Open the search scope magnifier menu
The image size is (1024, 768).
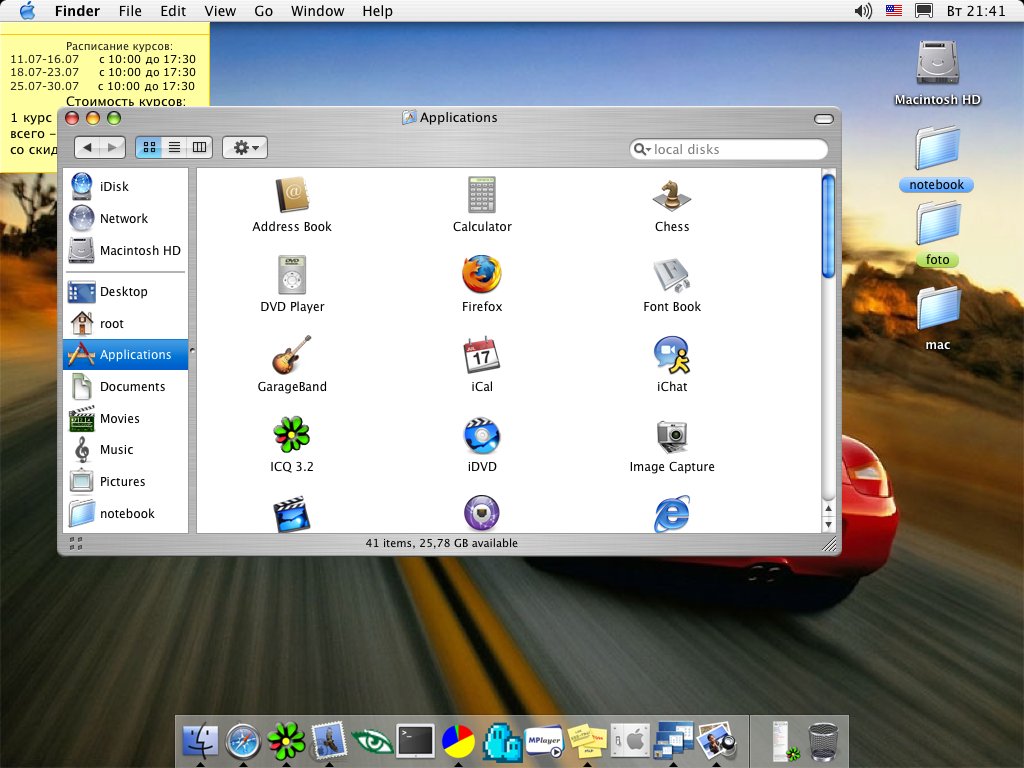[643, 150]
